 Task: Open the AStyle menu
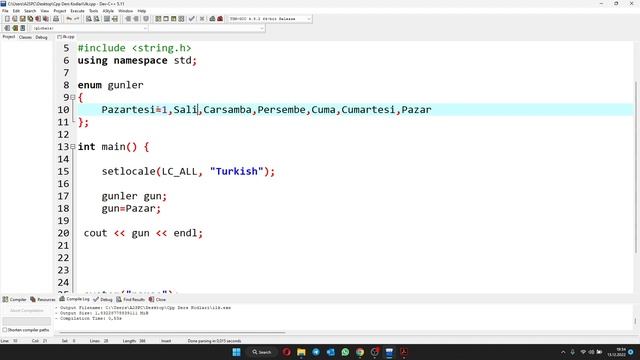(x=108, y=11)
